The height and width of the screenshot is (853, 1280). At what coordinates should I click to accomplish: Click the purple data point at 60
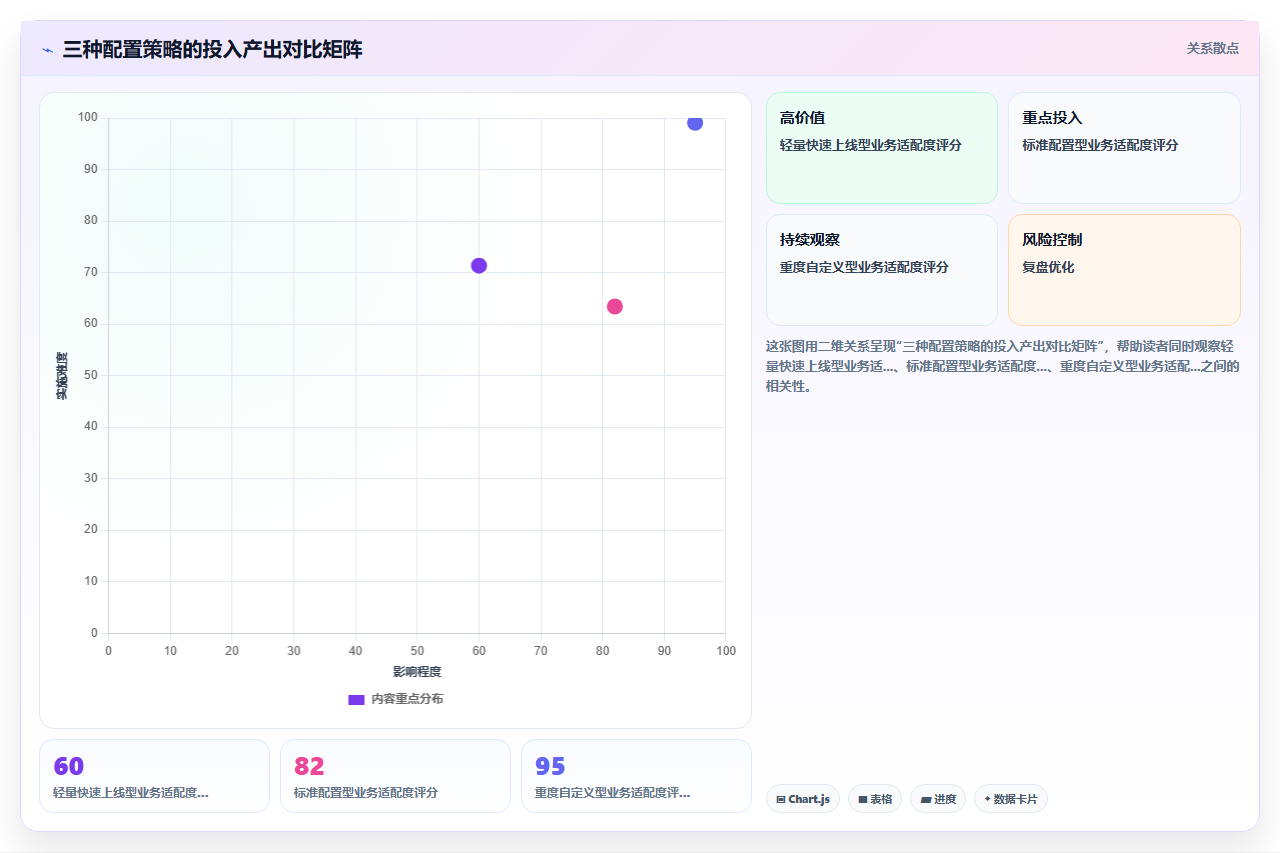[479, 265]
